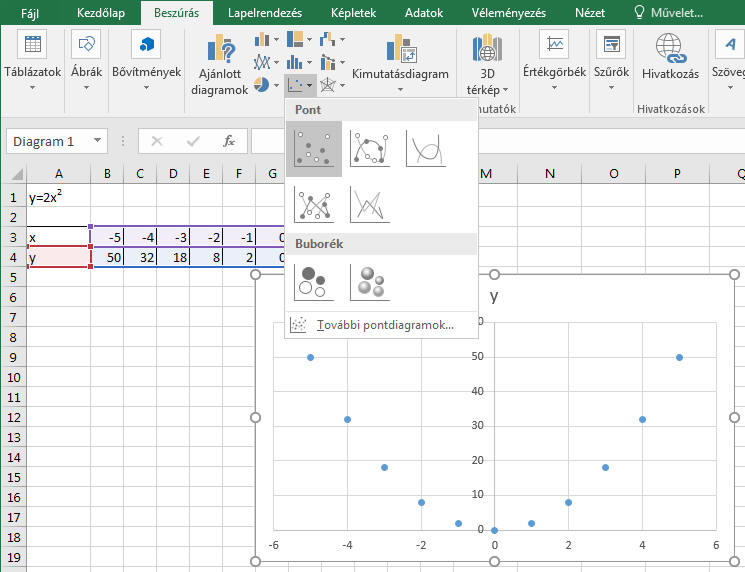Select the plain scatter (Pont) chart type
The image size is (745, 572).
(314, 149)
